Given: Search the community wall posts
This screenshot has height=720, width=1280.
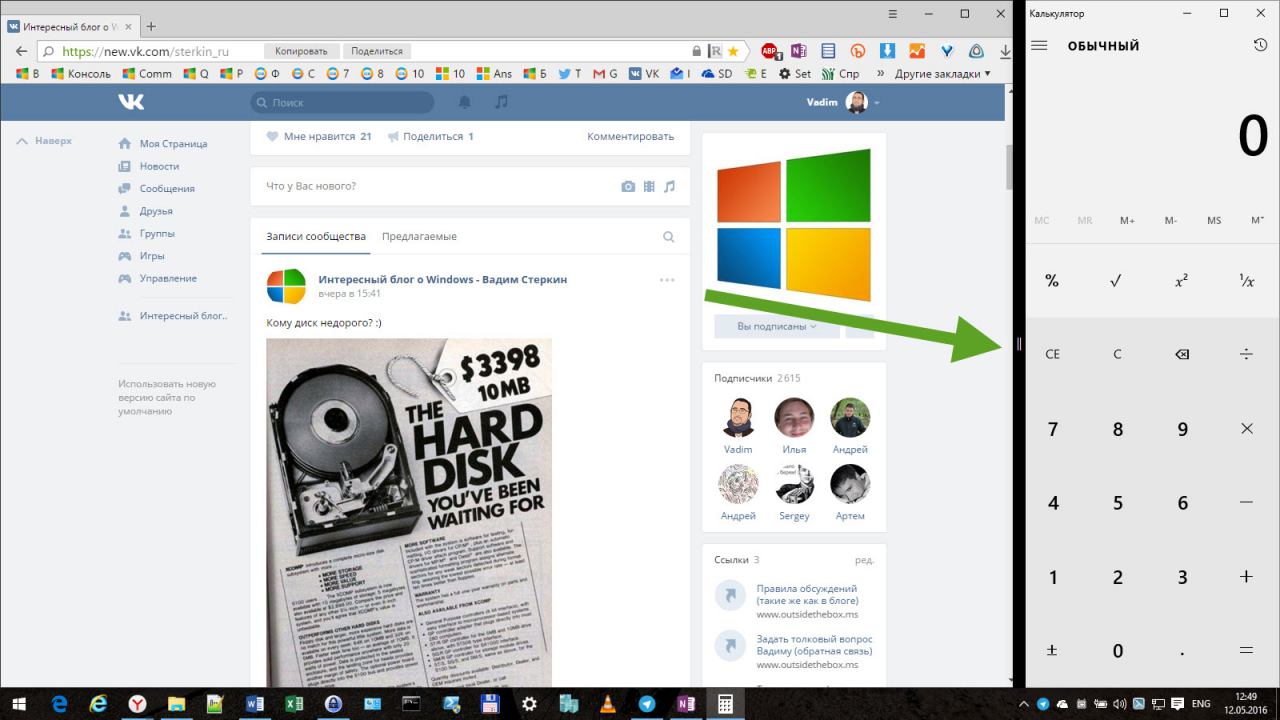Looking at the screenshot, I should tap(669, 237).
